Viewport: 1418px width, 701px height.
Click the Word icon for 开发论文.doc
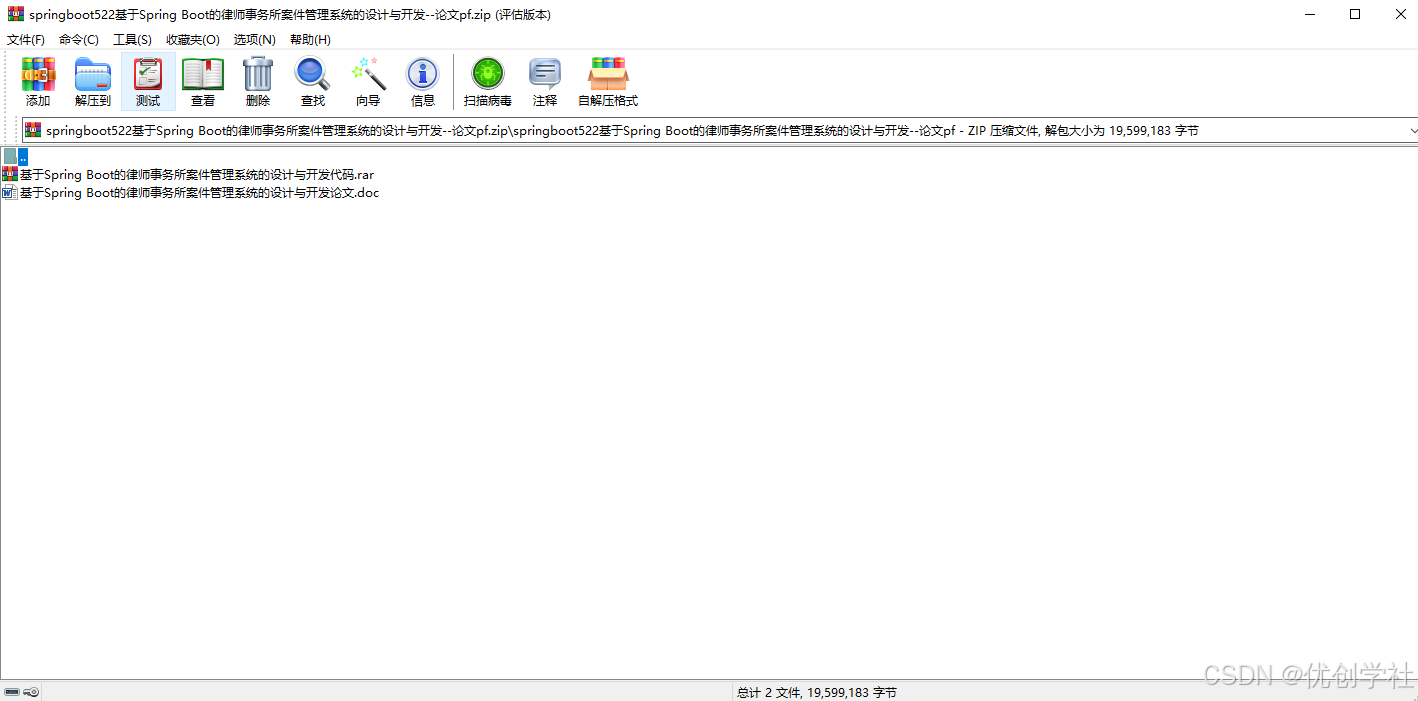(x=10, y=192)
